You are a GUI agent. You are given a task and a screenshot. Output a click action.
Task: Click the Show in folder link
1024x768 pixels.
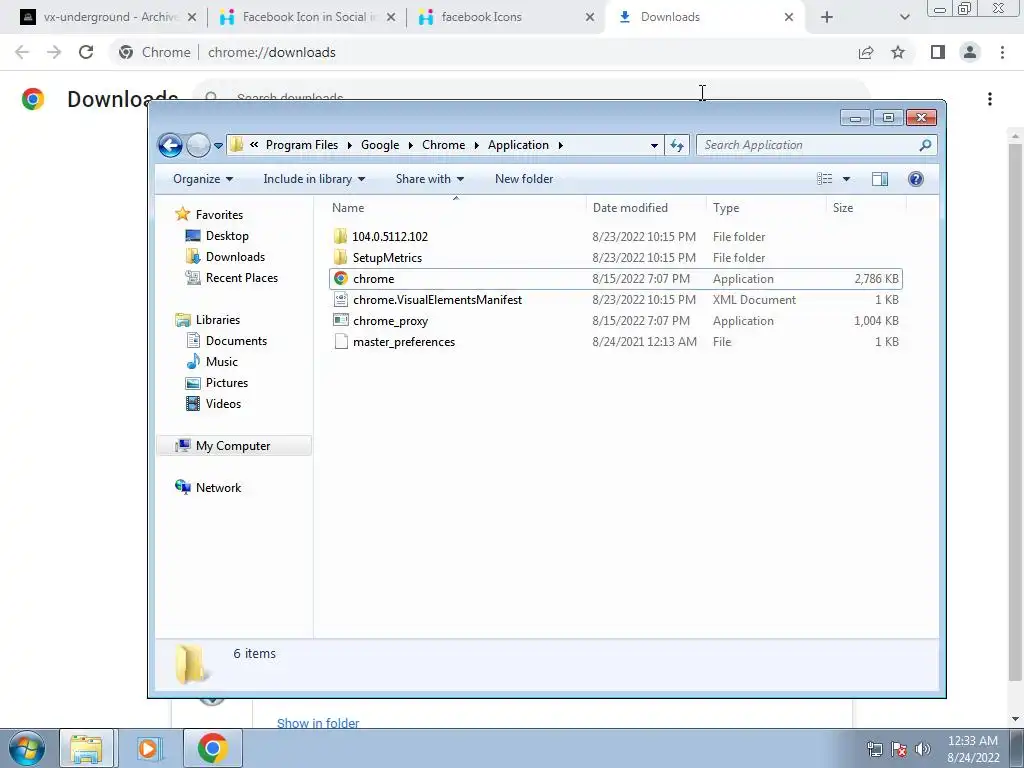pos(318,723)
